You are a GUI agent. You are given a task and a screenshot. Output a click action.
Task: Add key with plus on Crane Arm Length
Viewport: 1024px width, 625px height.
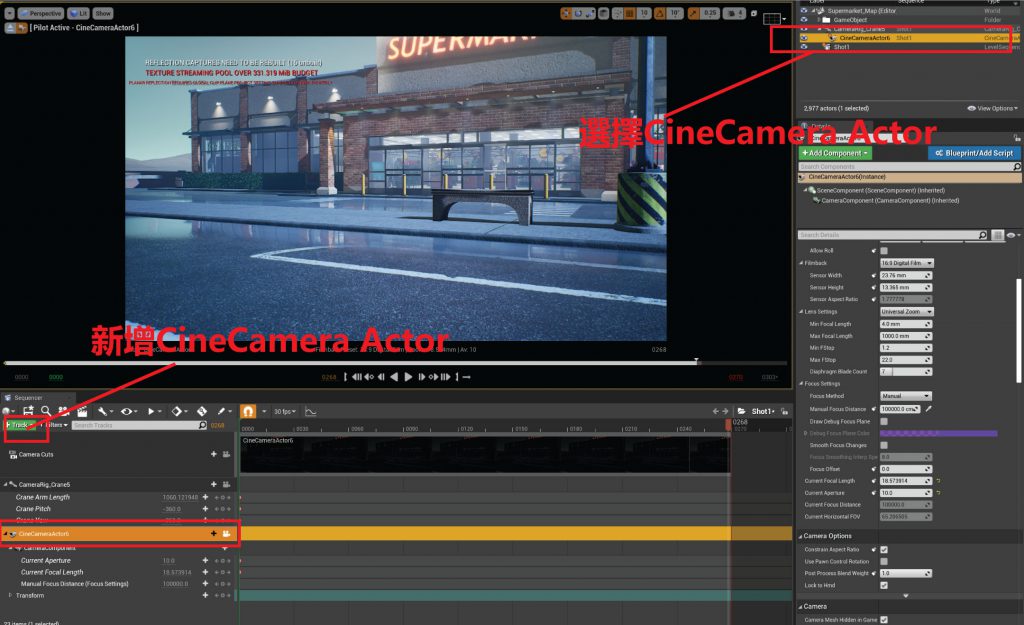point(205,497)
